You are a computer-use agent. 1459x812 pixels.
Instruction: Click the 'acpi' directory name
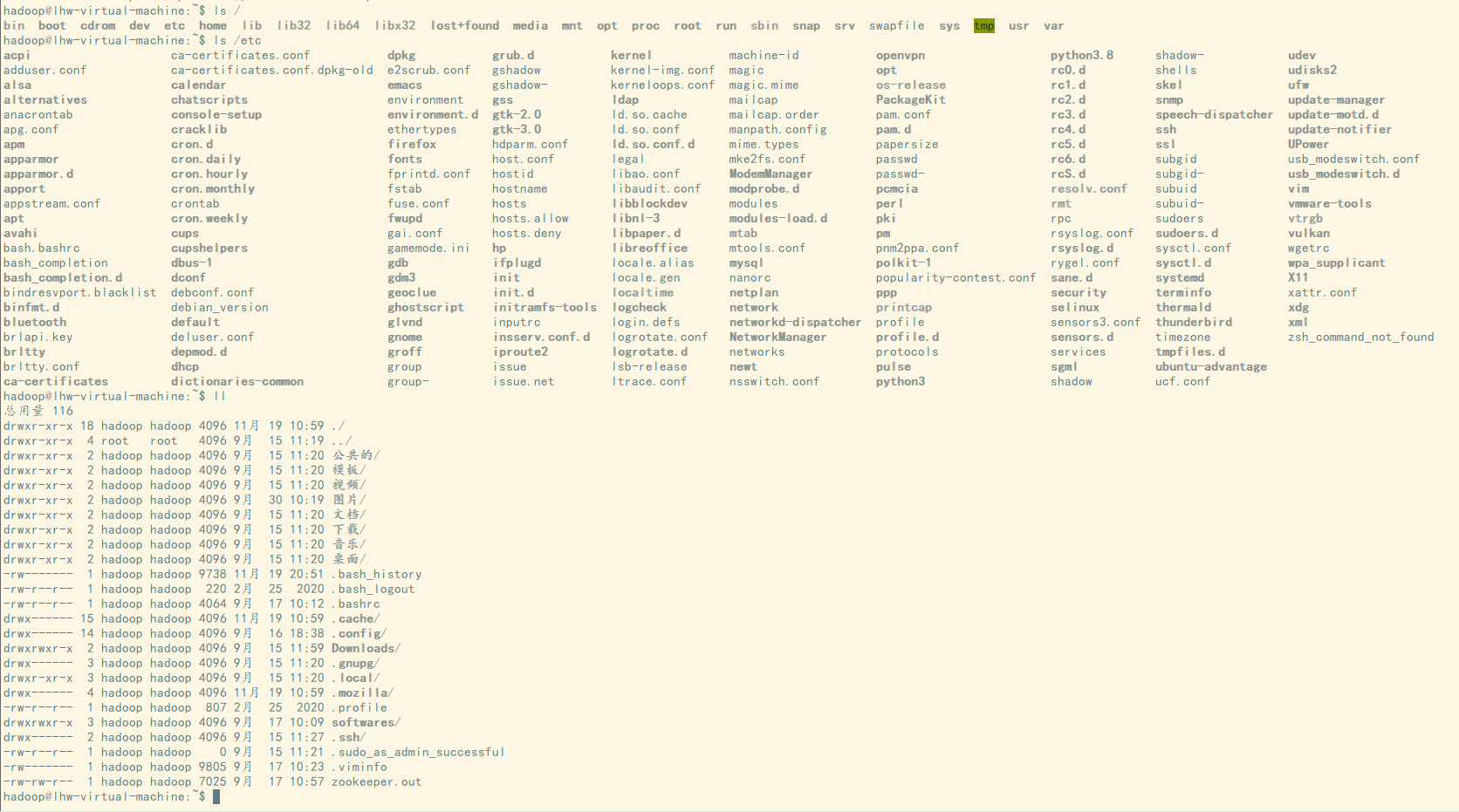click(17, 56)
